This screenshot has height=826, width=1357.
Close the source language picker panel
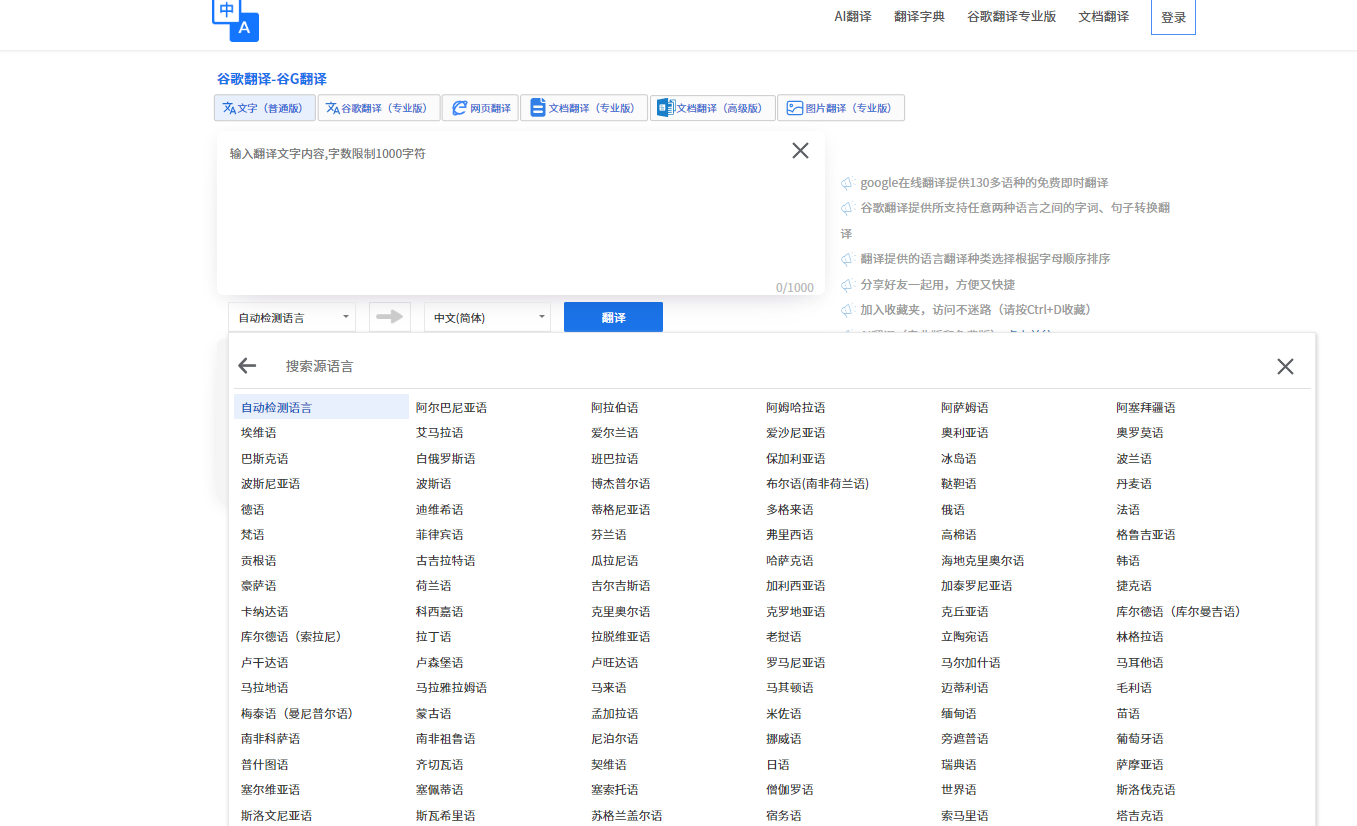coord(1285,367)
